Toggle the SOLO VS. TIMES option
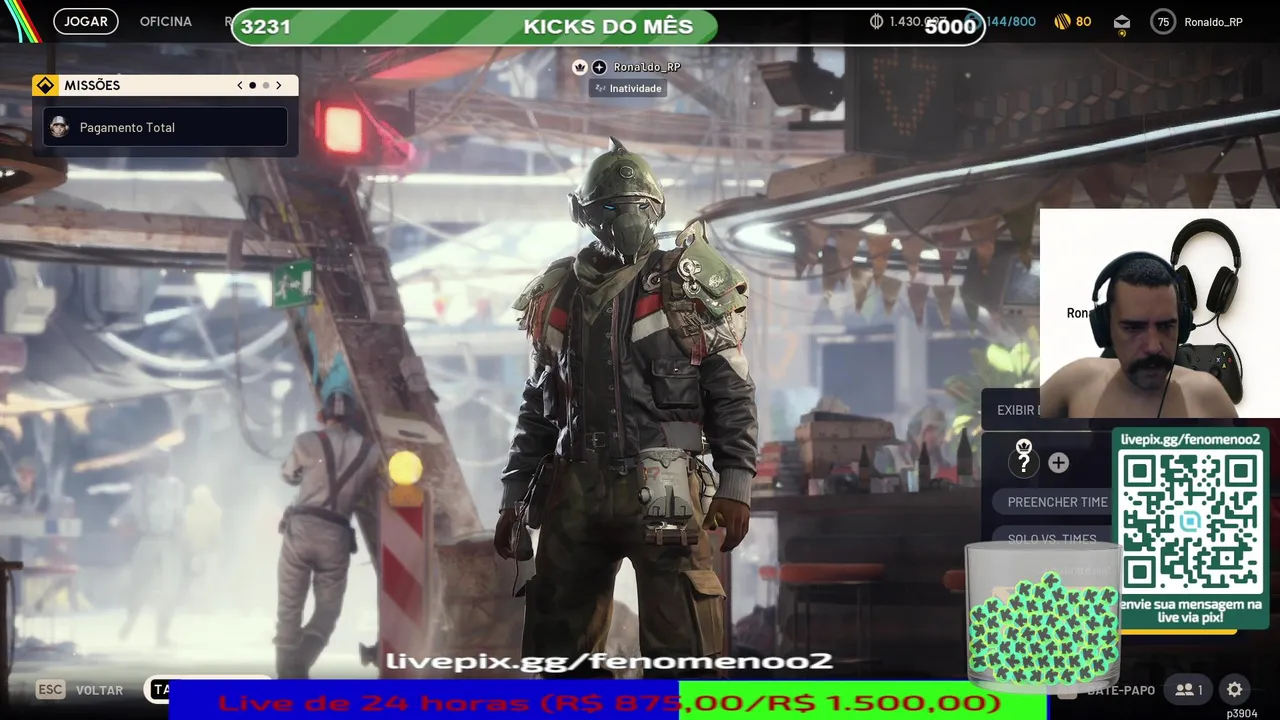Image resolution: width=1280 pixels, height=720 pixels. (x=1053, y=539)
